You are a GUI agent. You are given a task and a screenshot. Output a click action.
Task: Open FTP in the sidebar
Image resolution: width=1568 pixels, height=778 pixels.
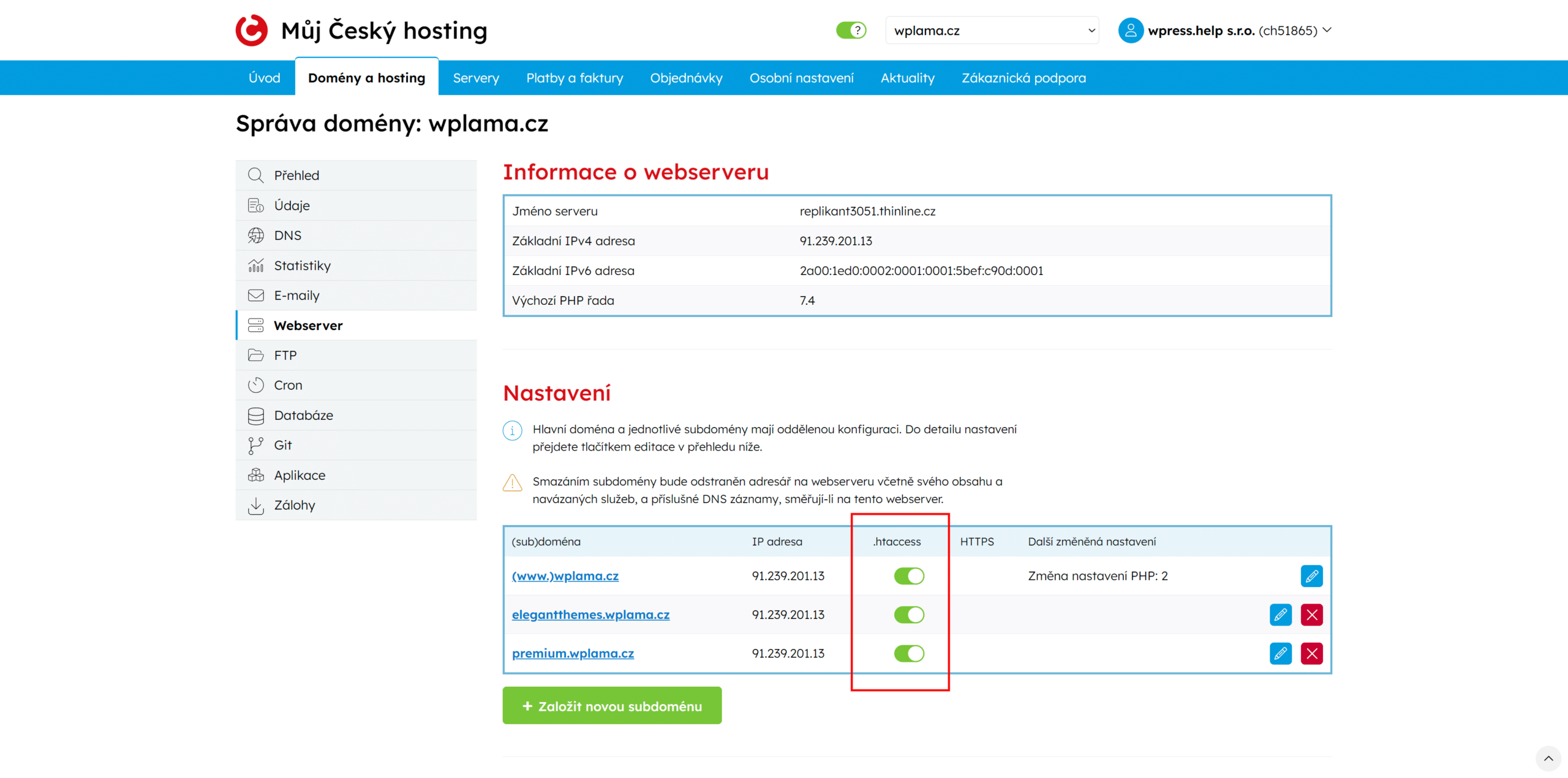coord(356,355)
